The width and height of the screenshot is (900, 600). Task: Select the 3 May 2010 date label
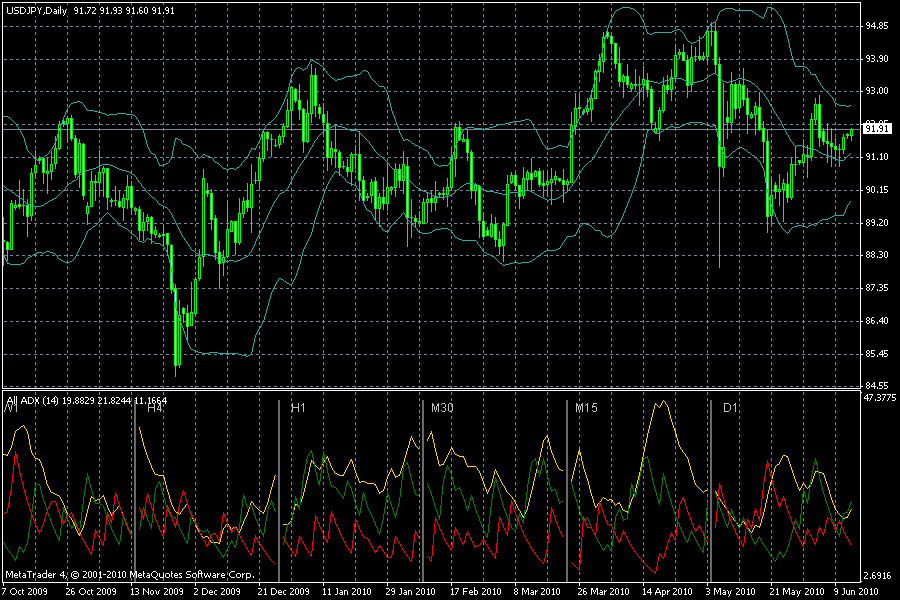pyautogui.click(x=730, y=591)
